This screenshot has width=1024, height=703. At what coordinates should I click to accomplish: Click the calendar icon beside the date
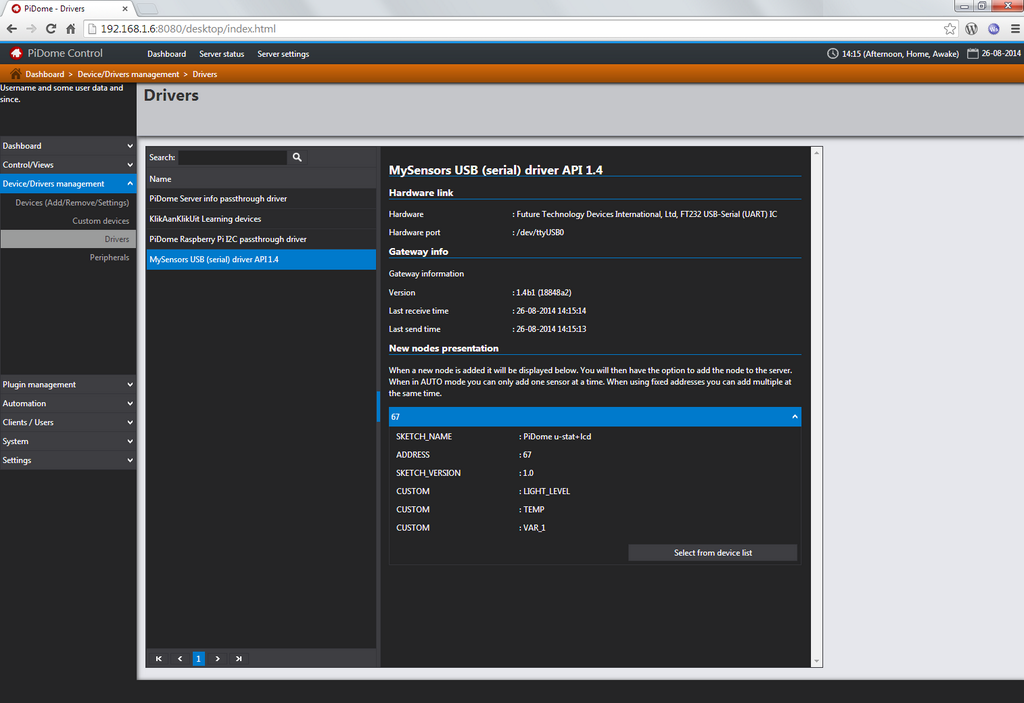coord(972,54)
